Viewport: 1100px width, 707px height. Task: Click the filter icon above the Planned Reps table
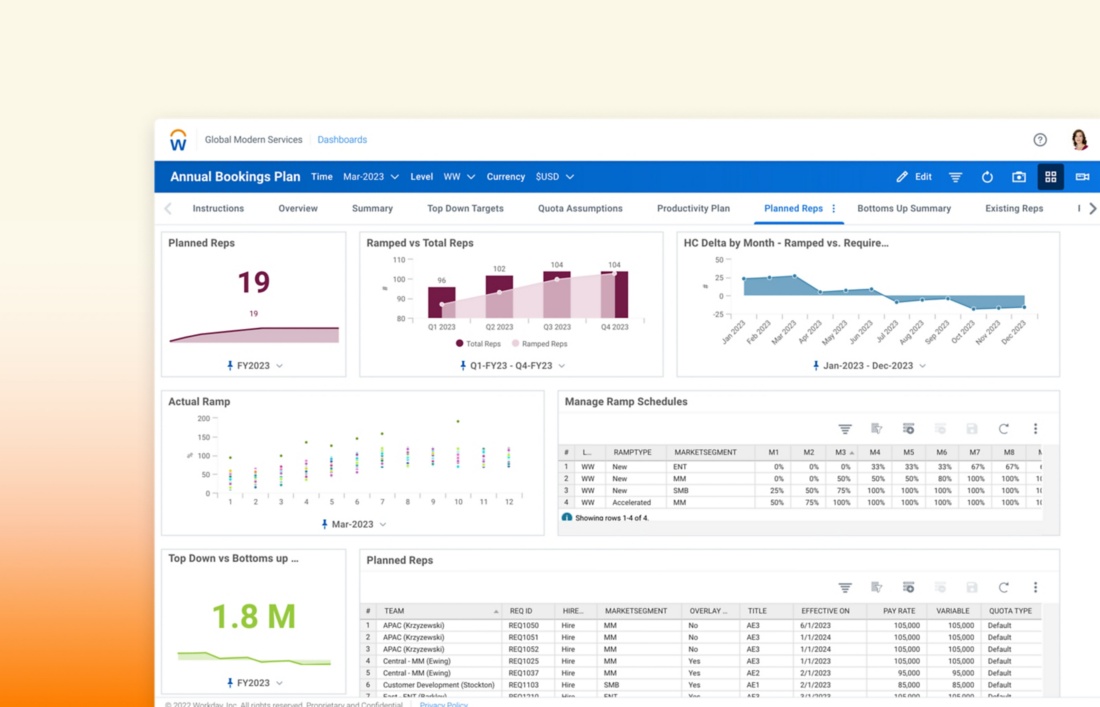[845, 588]
